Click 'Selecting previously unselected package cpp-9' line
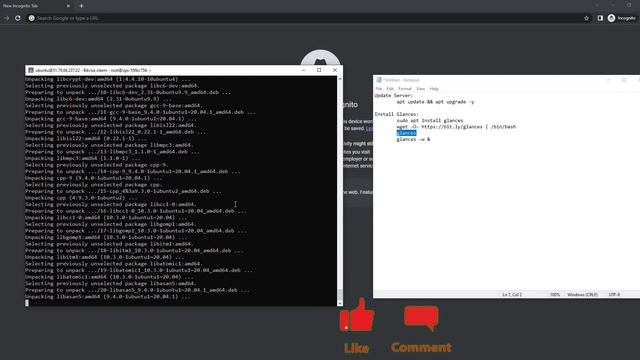 point(97,165)
